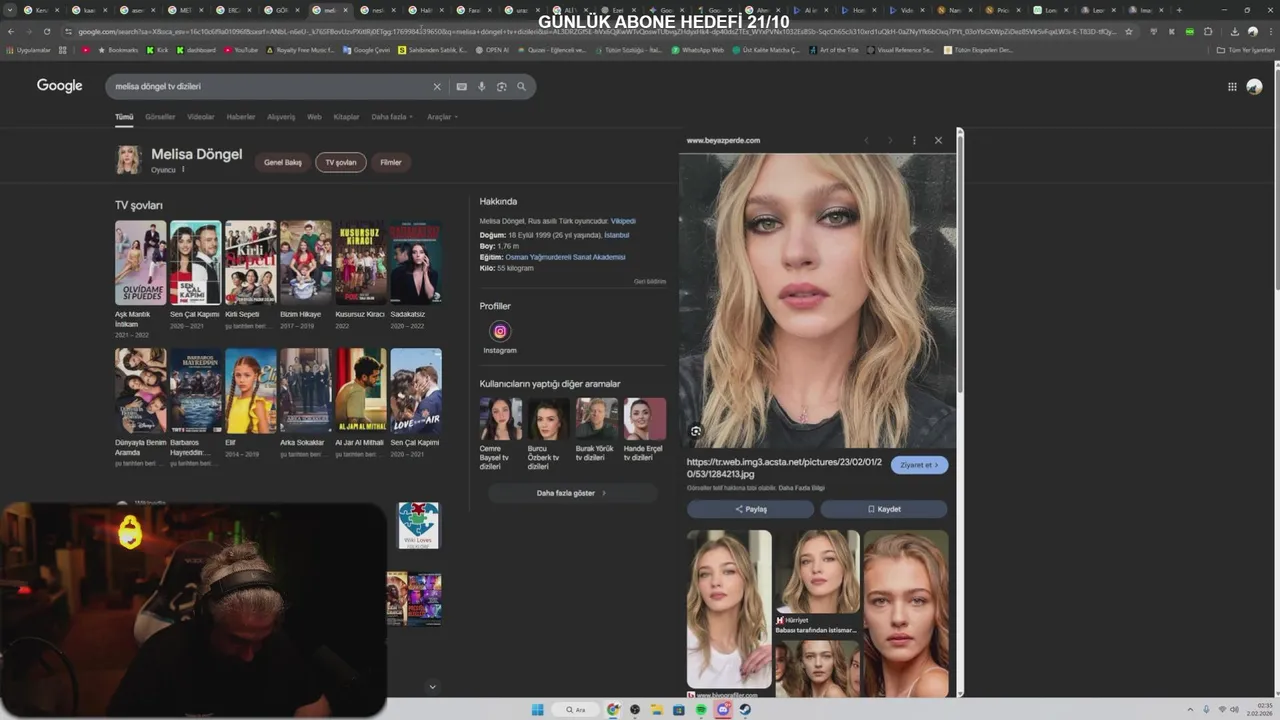Search inside image with the Lens icon
This screenshot has width=1280, height=720.
[x=696, y=431]
